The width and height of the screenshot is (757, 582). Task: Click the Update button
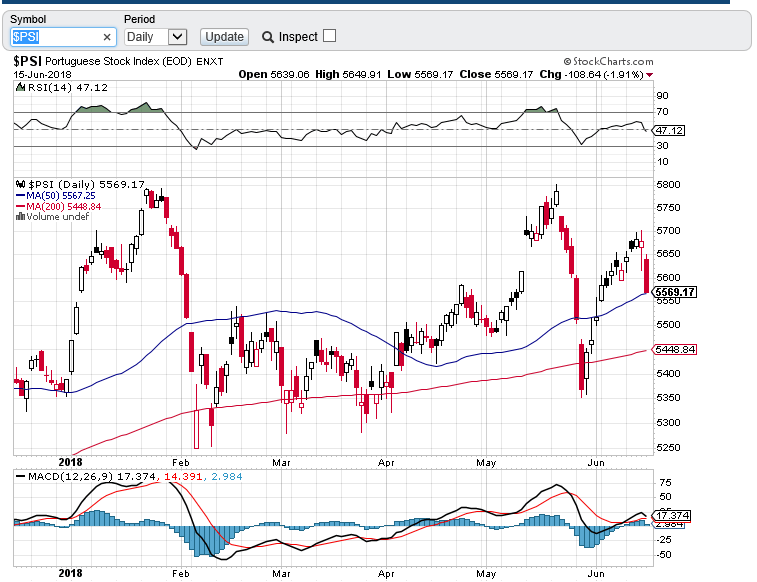point(224,37)
